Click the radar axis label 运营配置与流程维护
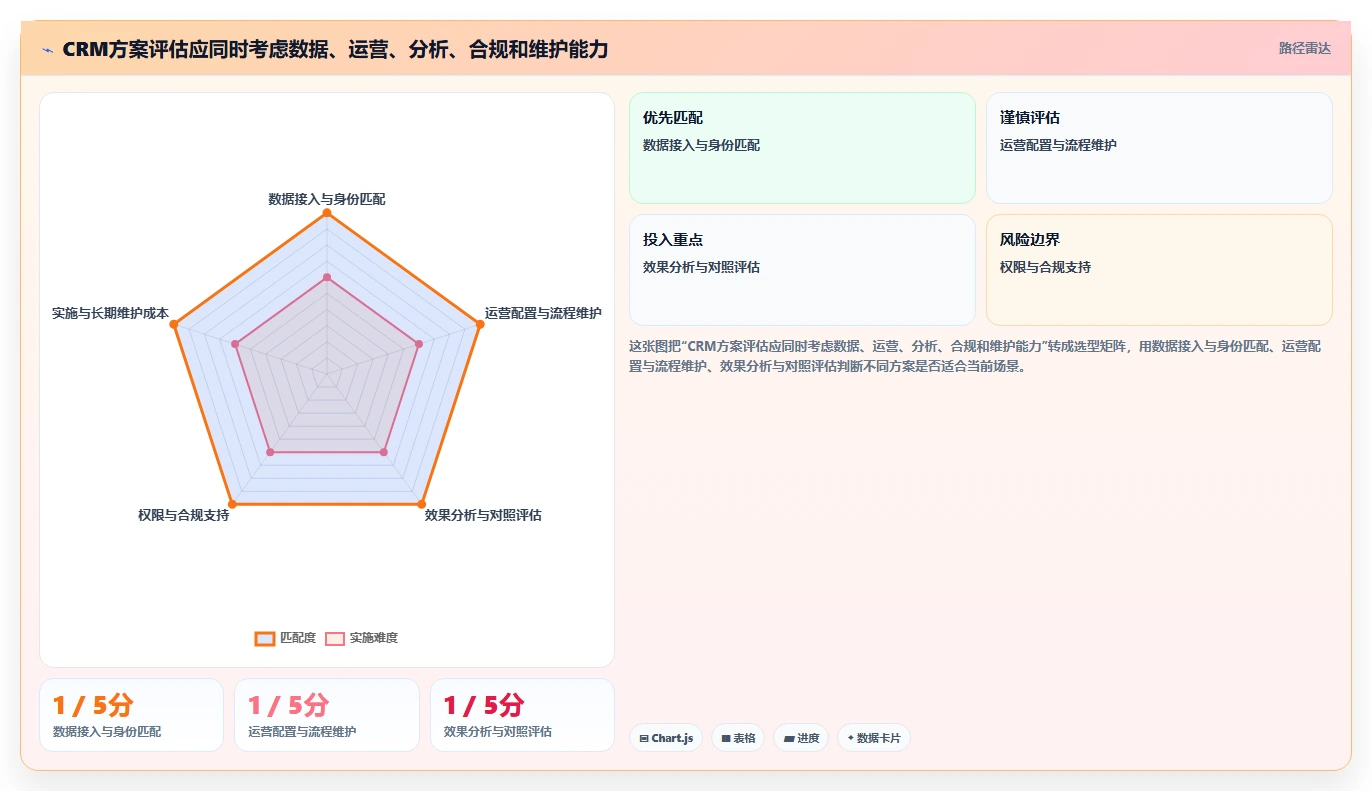This screenshot has height=791, width=1372. [x=543, y=313]
